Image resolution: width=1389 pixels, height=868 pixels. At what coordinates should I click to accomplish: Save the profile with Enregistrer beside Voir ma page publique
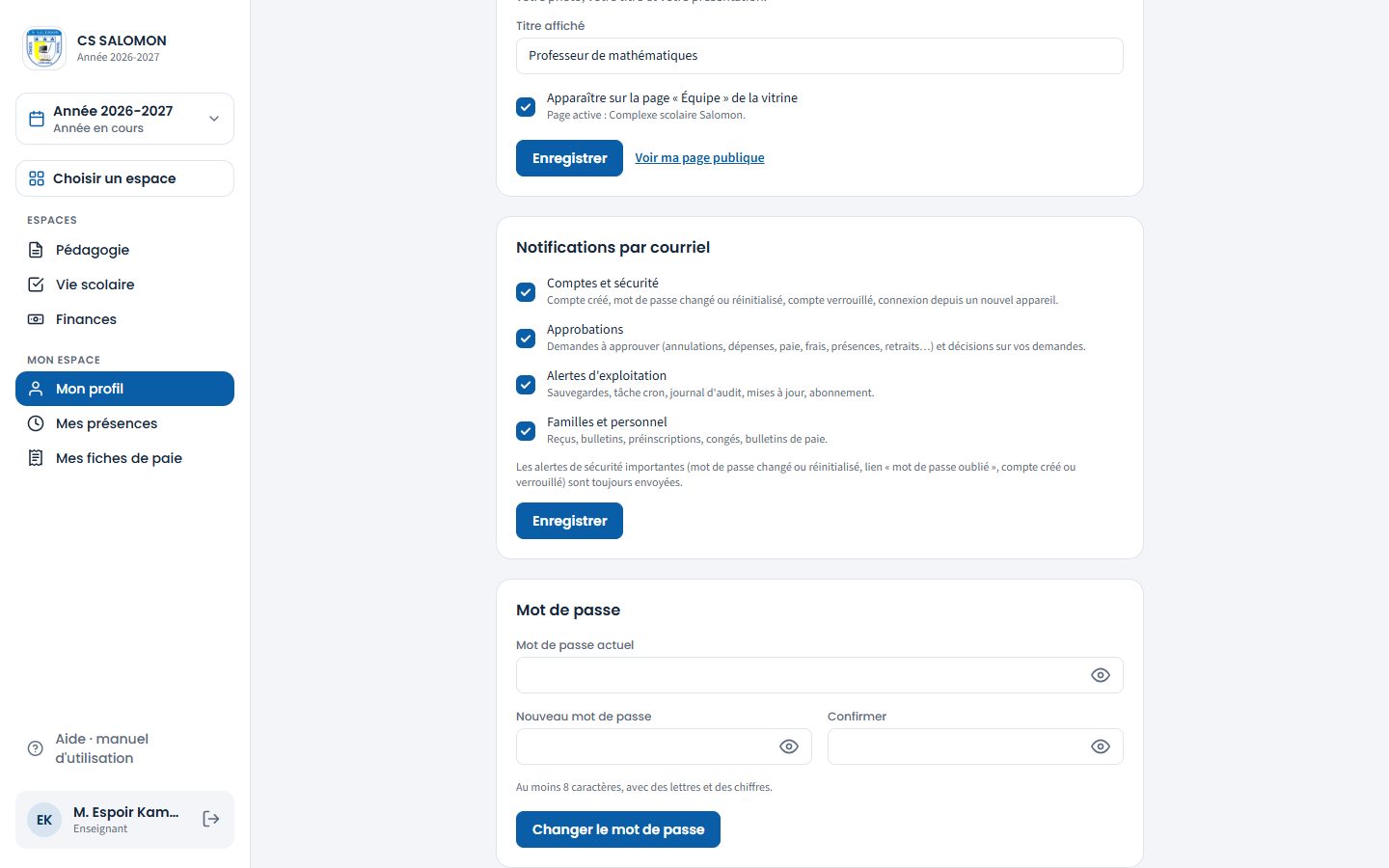569,158
